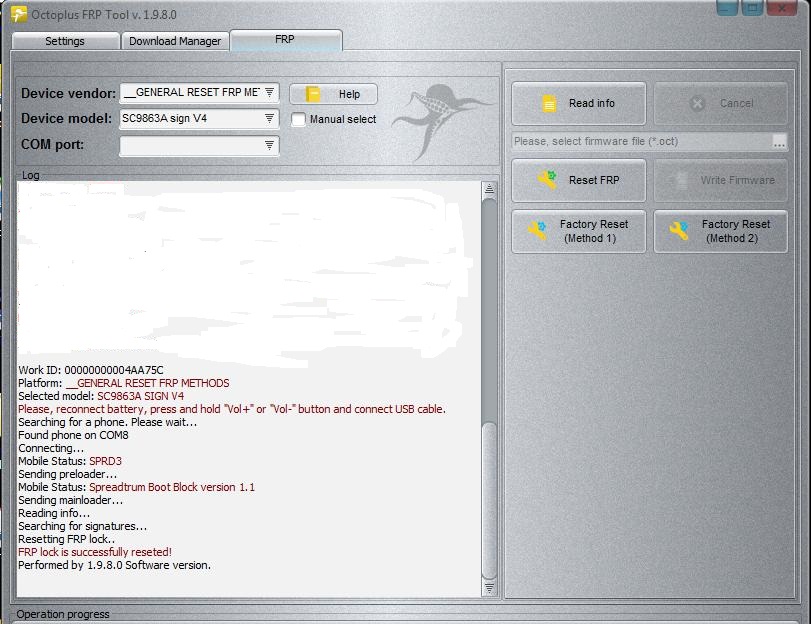Click the 'Found phone on COM8' log line
Viewport: 811px width, 624px height.
coord(73,435)
